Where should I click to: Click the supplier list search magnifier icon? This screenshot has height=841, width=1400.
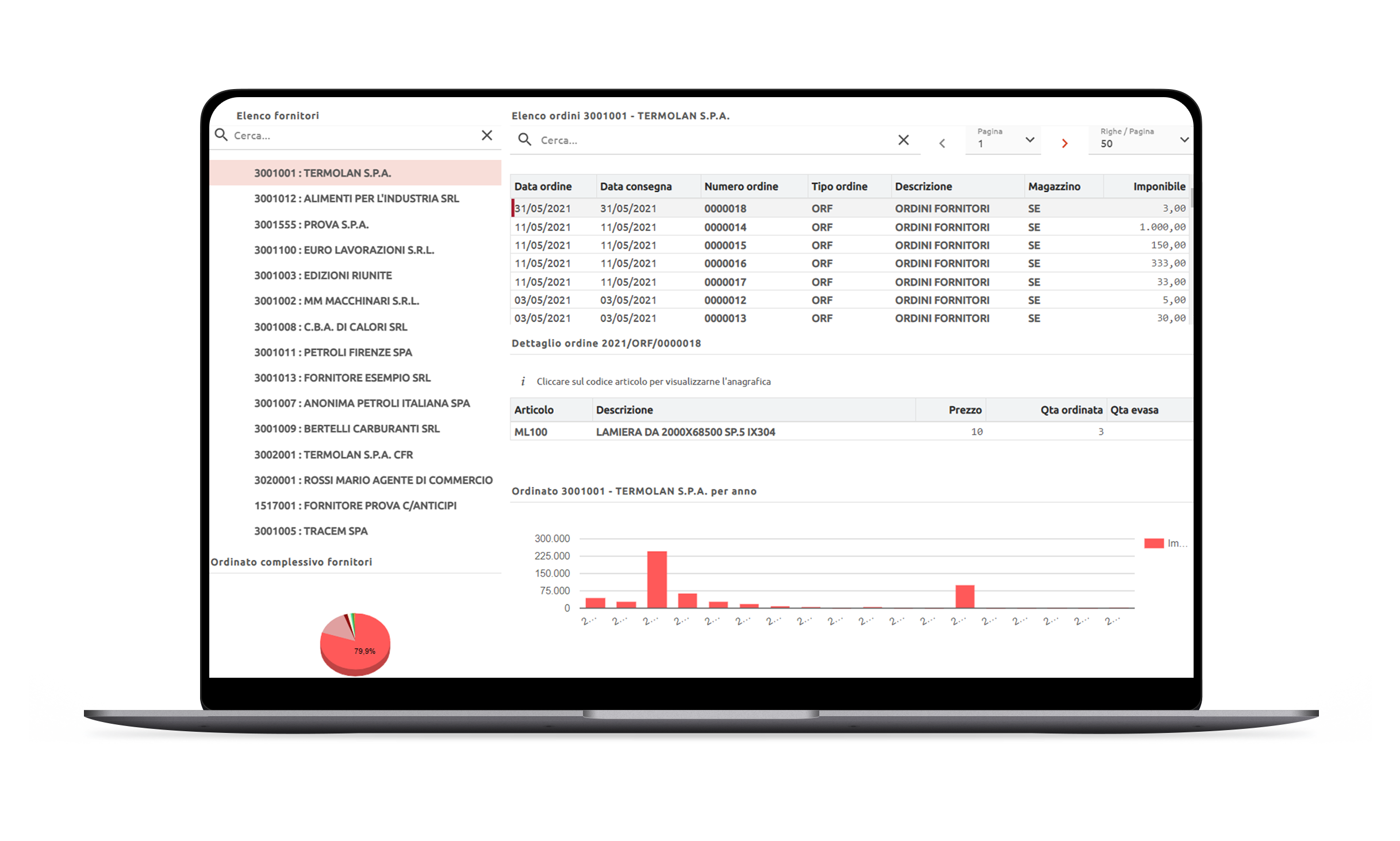pyautogui.click(x=221, y=135)
